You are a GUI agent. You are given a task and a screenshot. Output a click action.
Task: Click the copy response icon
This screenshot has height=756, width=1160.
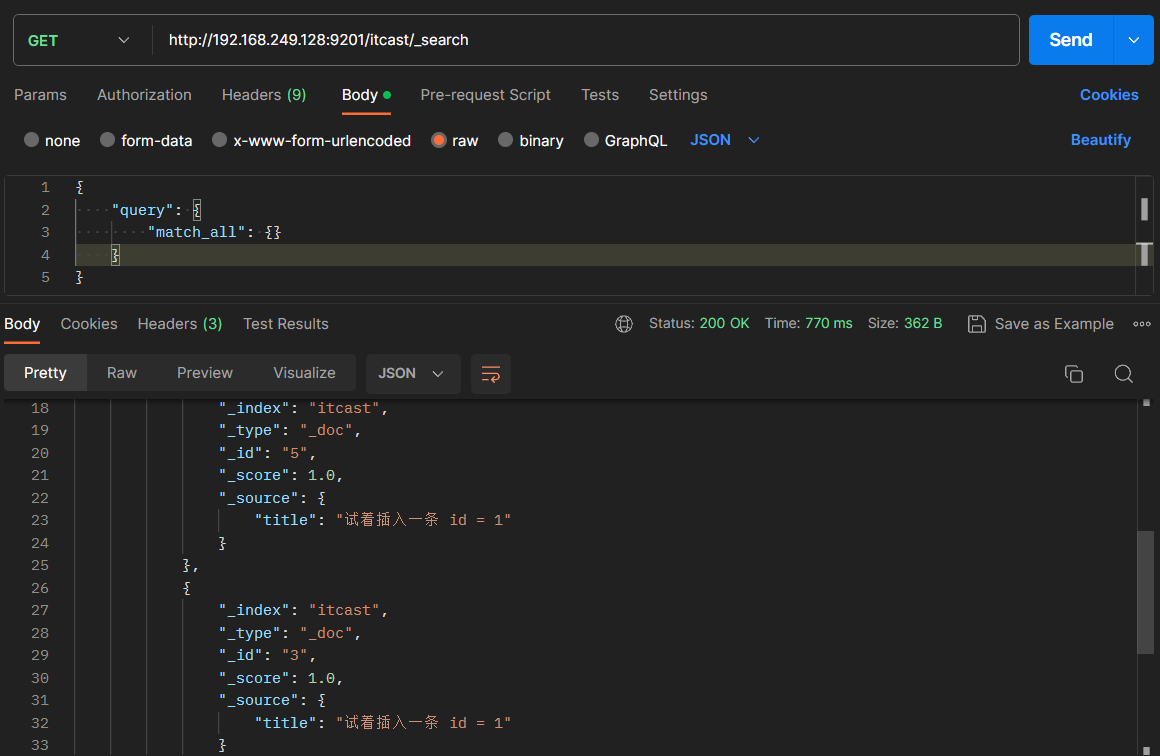point(1073,374)
